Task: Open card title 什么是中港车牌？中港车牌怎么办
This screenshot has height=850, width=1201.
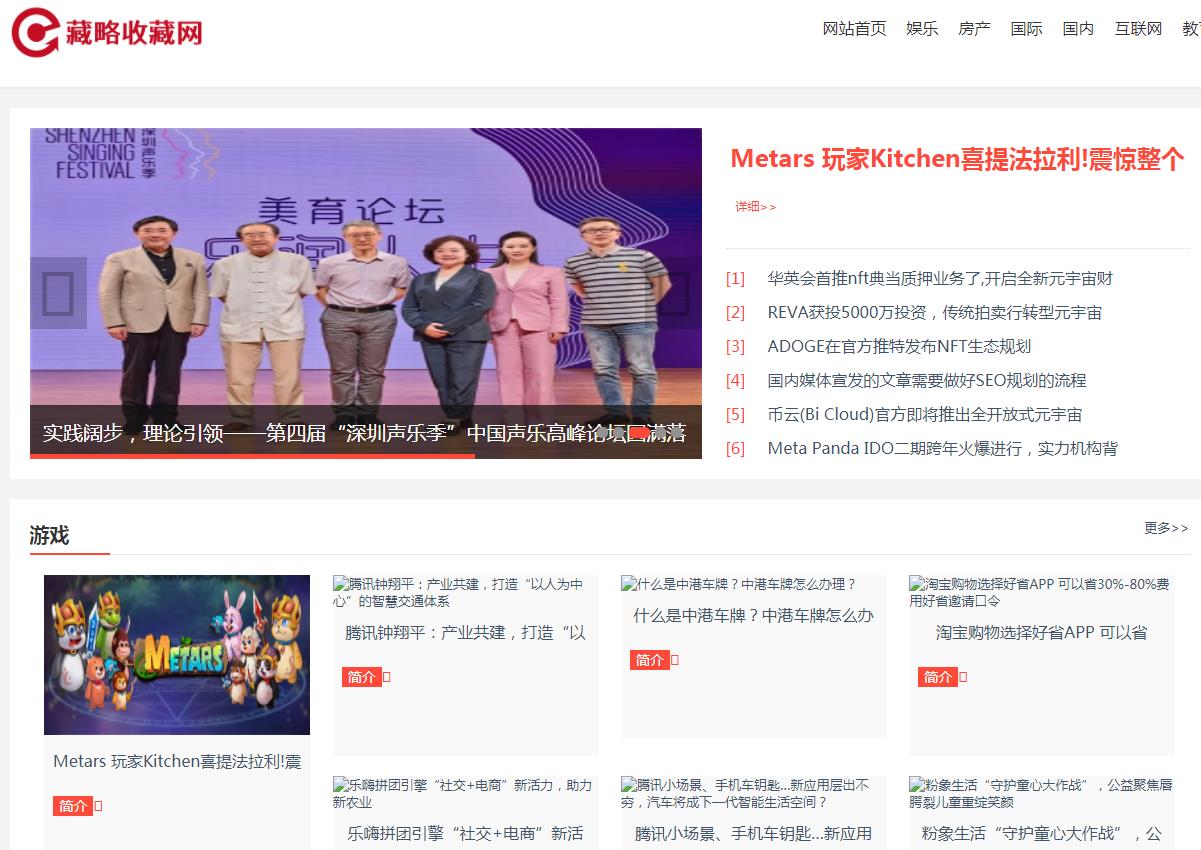Action: [753, 616]
